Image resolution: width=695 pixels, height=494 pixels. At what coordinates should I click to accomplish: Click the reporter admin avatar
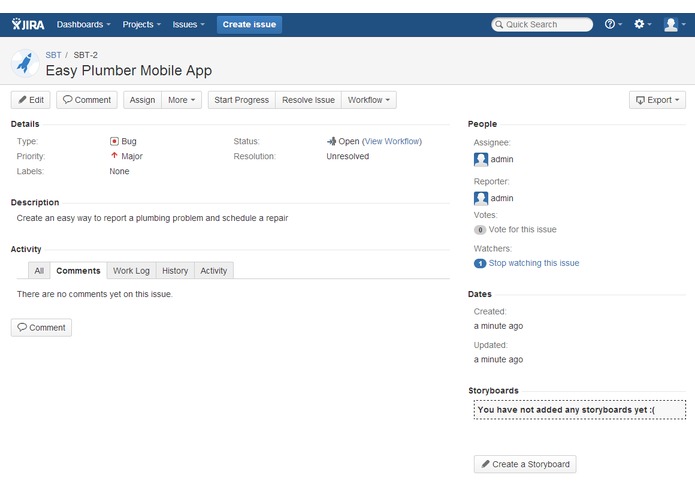481,198
